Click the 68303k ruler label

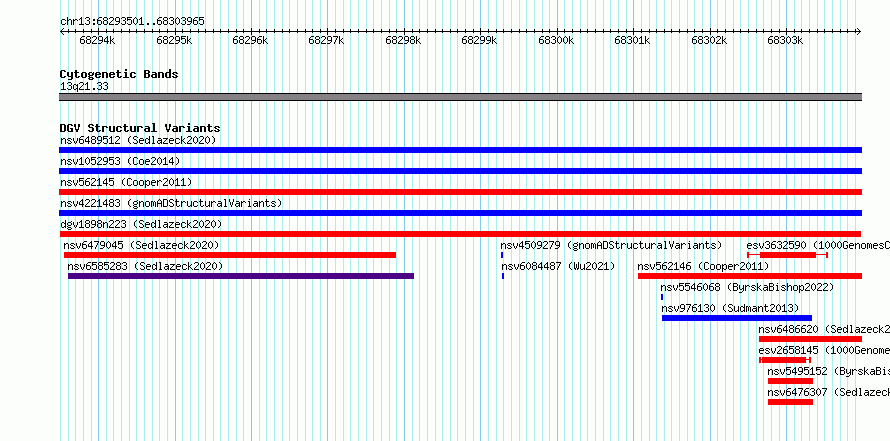[786, 40]
